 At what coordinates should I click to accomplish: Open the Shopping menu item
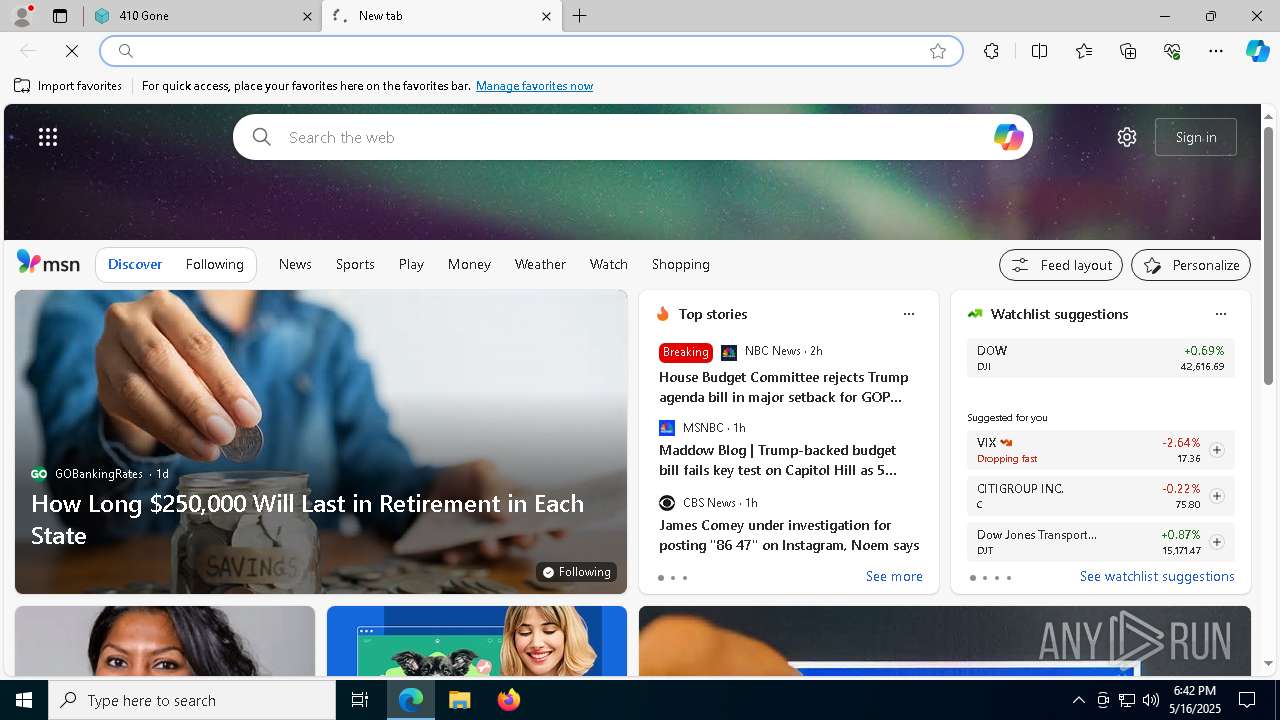tap(681, 264)
